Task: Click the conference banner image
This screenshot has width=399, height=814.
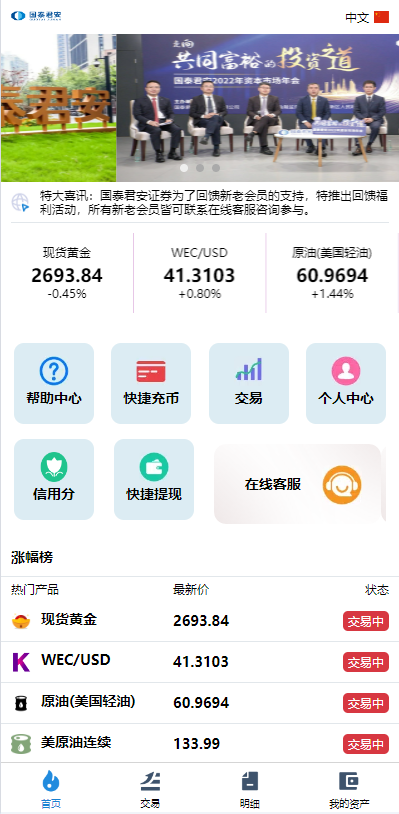Action: click(x=257, y=108)
